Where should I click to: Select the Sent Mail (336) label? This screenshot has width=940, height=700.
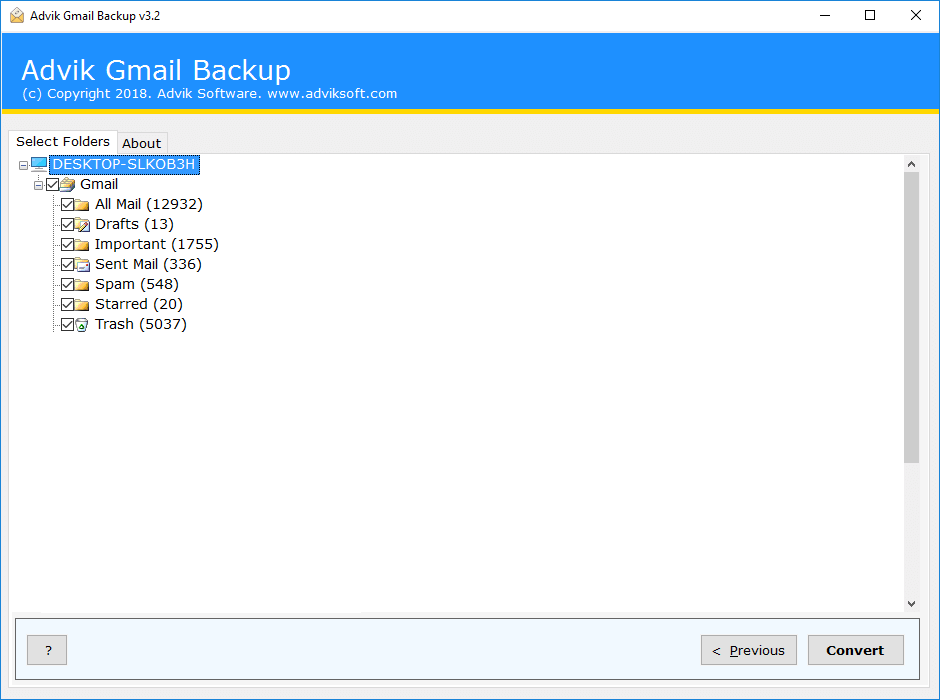(148, 264)
